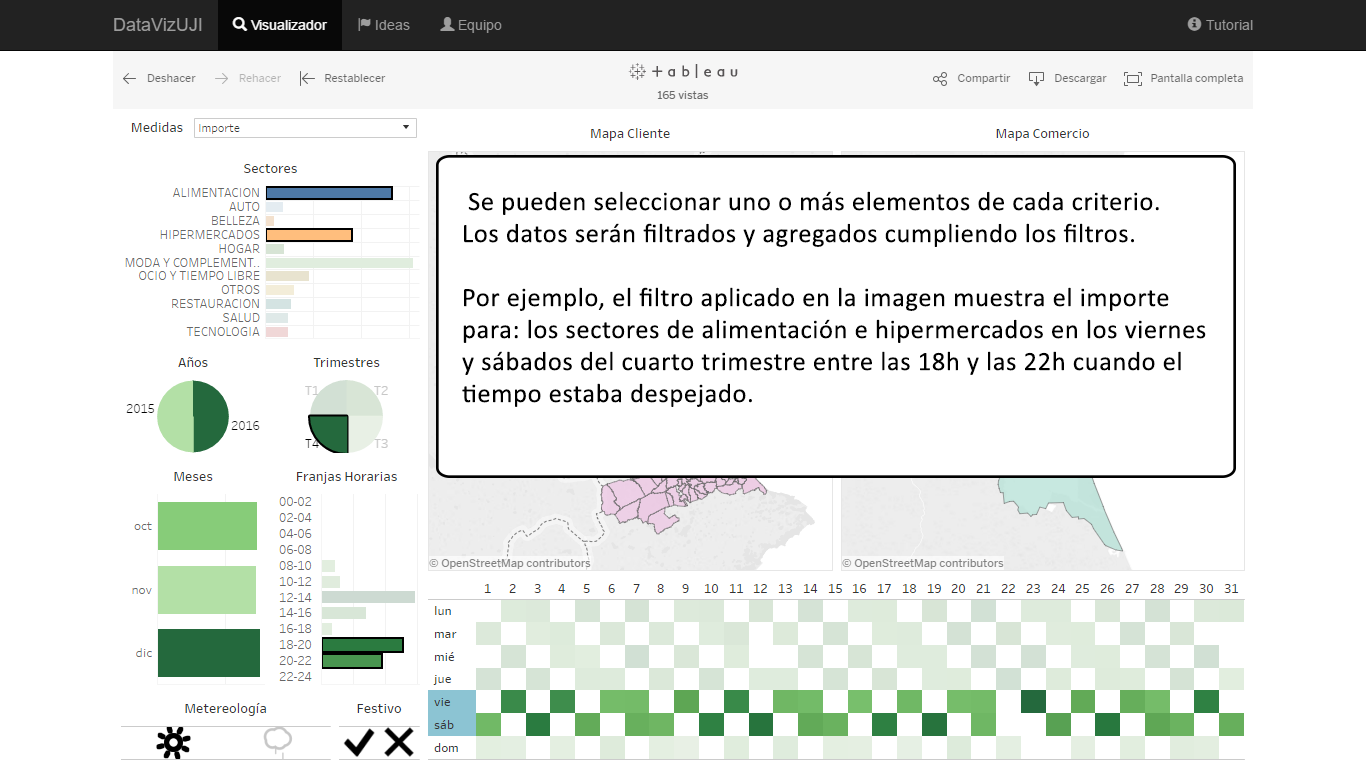Select the 12-14 time slot bar

click(x=368, y=597)
